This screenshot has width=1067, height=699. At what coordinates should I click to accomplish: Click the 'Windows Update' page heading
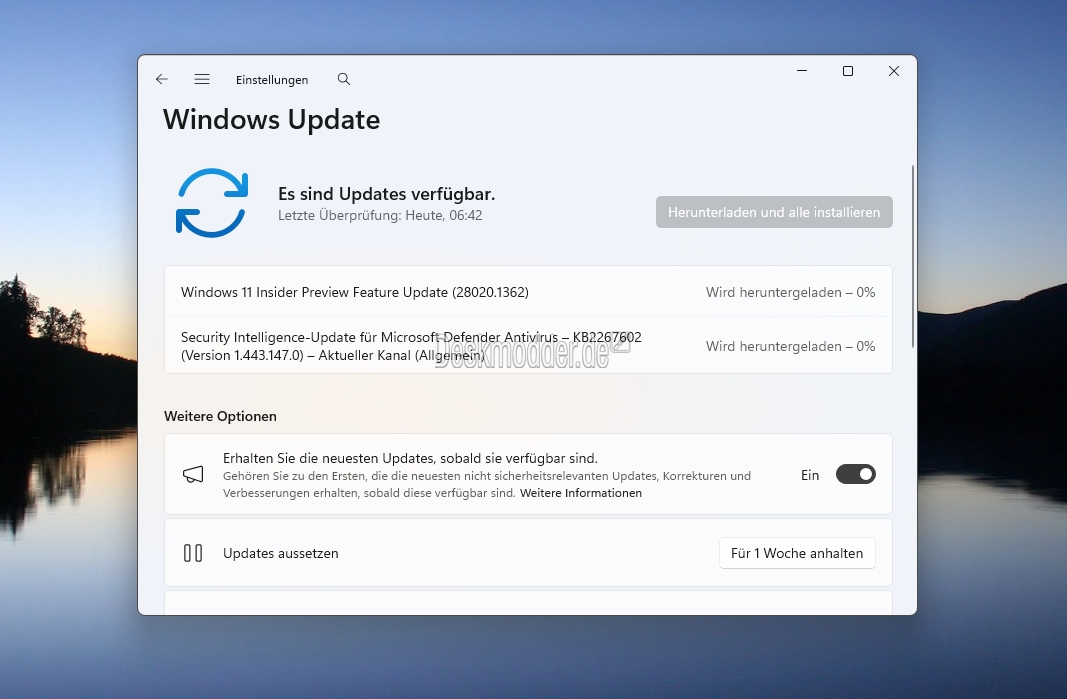pyautogui.click(x=272, y=119)
